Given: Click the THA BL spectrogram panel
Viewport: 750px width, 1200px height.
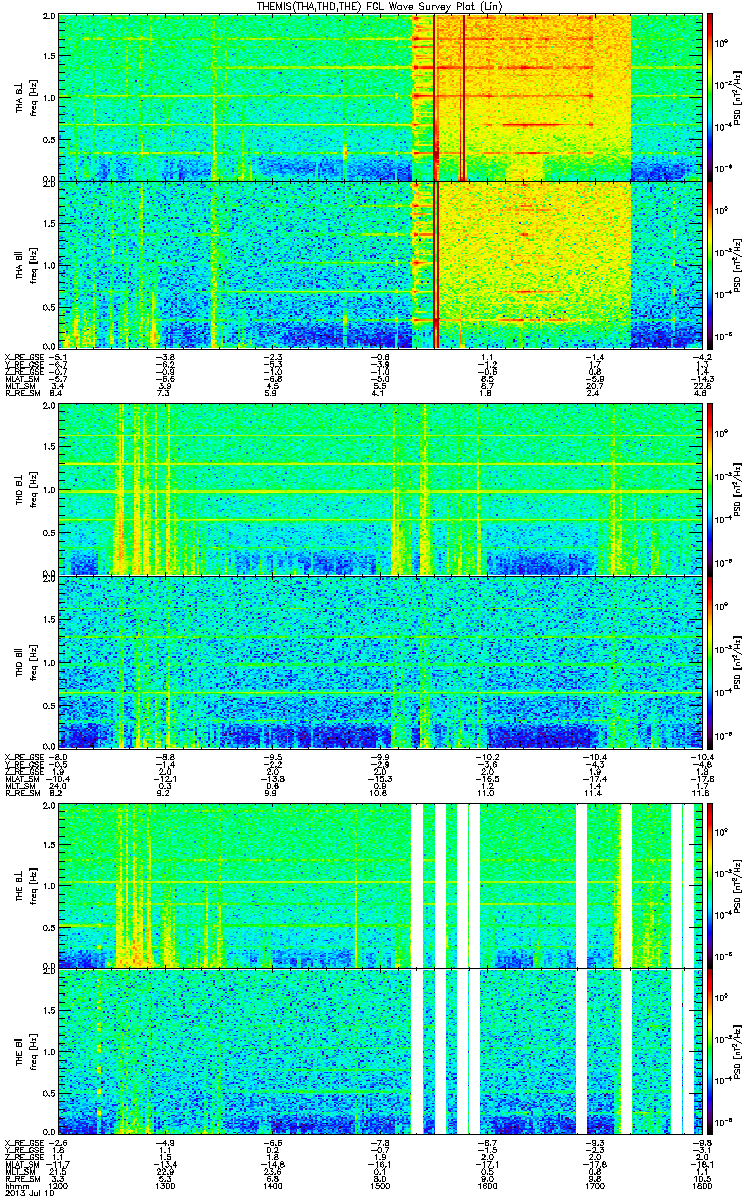Looking at the screenshot, I should tap(380, 97).
